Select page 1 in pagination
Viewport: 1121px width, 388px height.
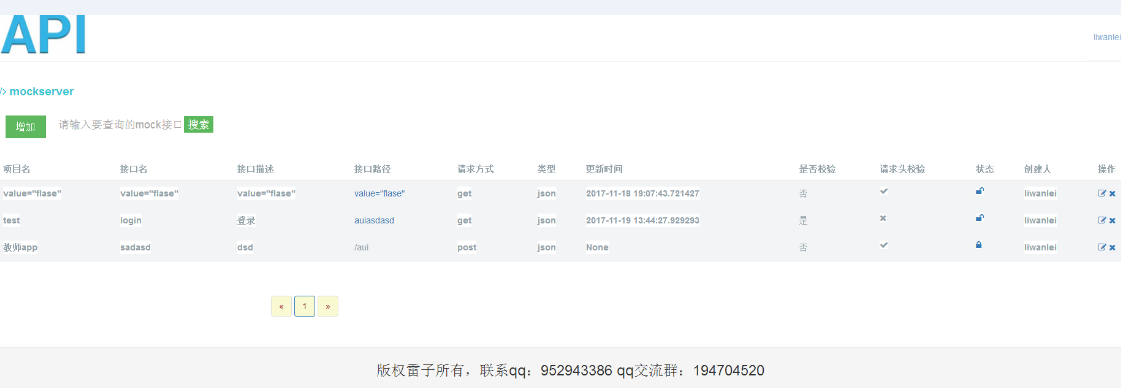pos(305,307)
